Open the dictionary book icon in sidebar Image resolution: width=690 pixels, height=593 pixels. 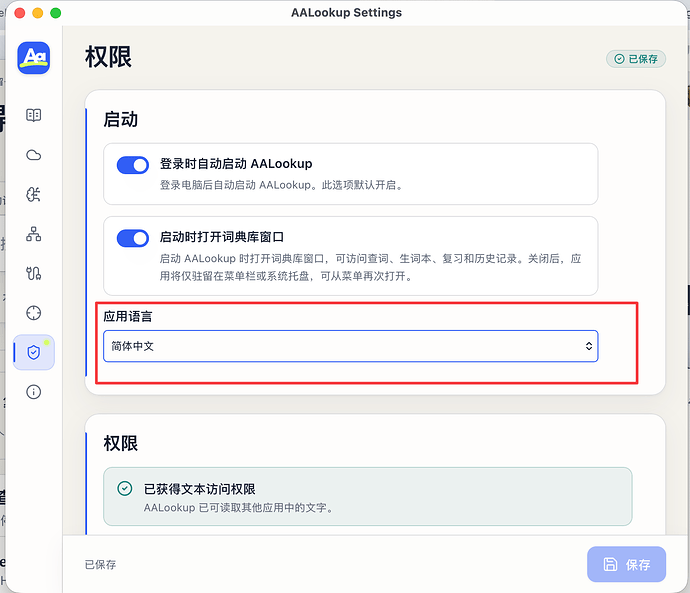click(33, 115)
